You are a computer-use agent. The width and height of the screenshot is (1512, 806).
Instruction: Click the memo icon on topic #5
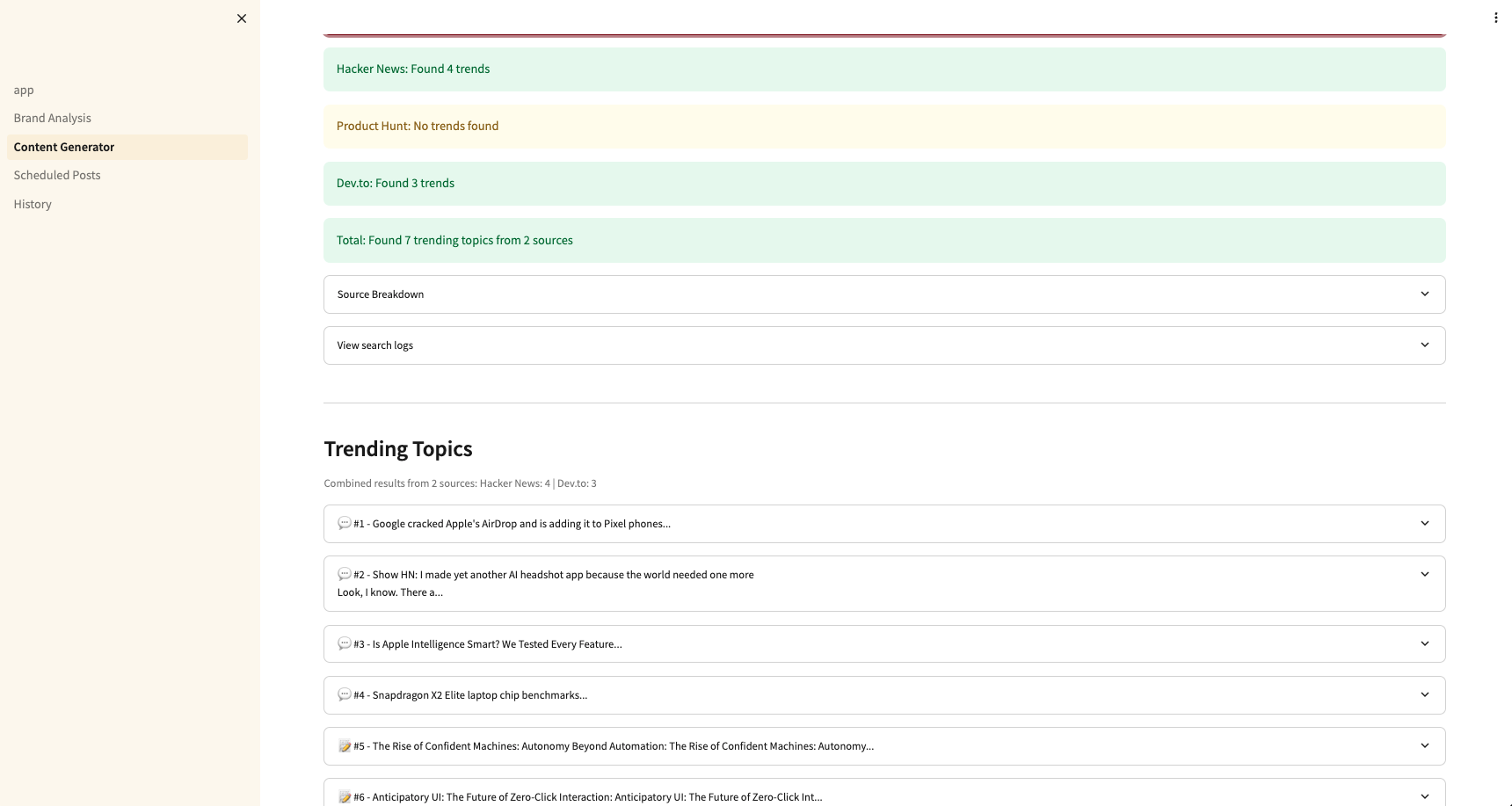coord(345,746)
